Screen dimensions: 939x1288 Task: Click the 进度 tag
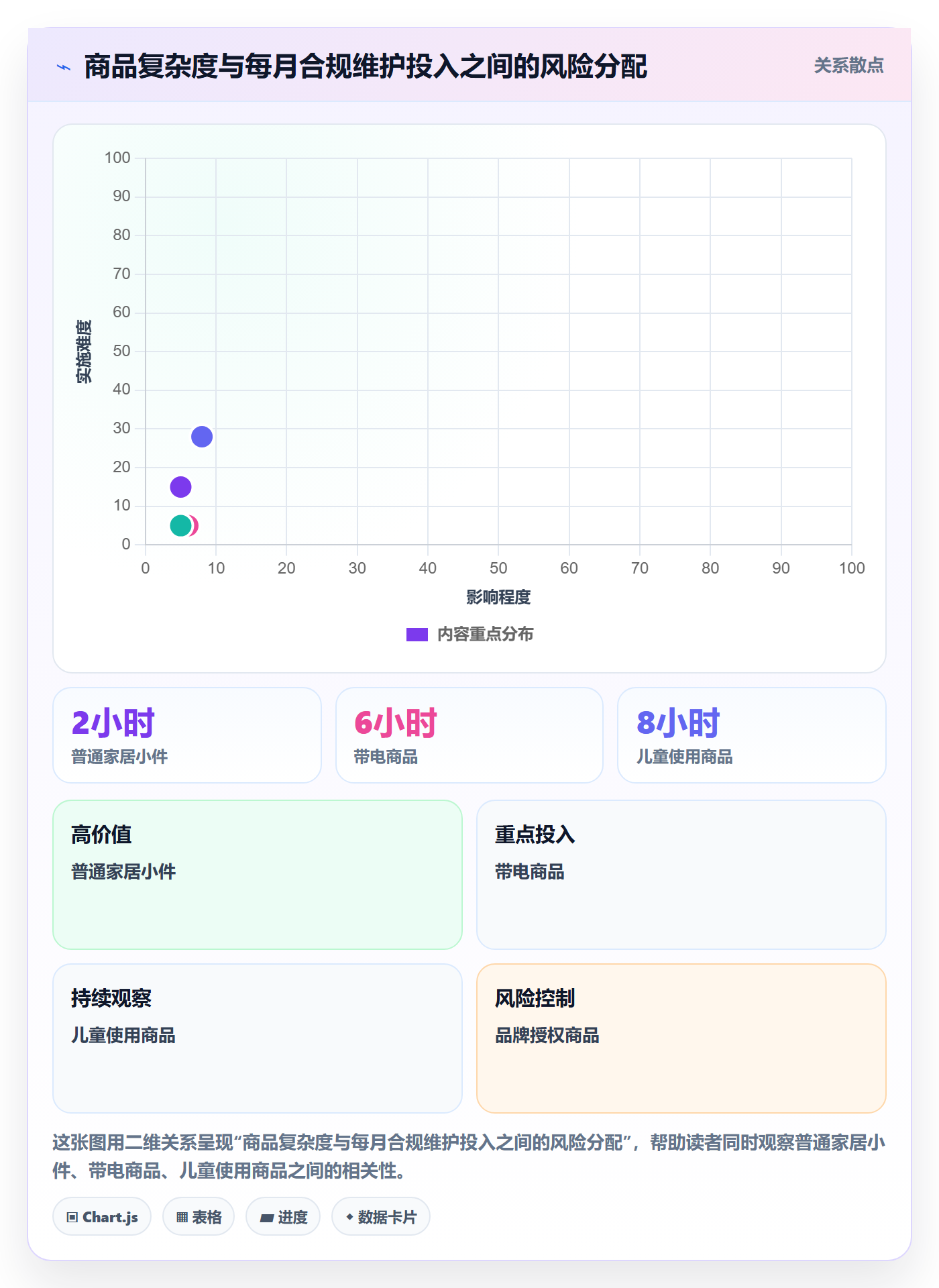pos(283,1217)
